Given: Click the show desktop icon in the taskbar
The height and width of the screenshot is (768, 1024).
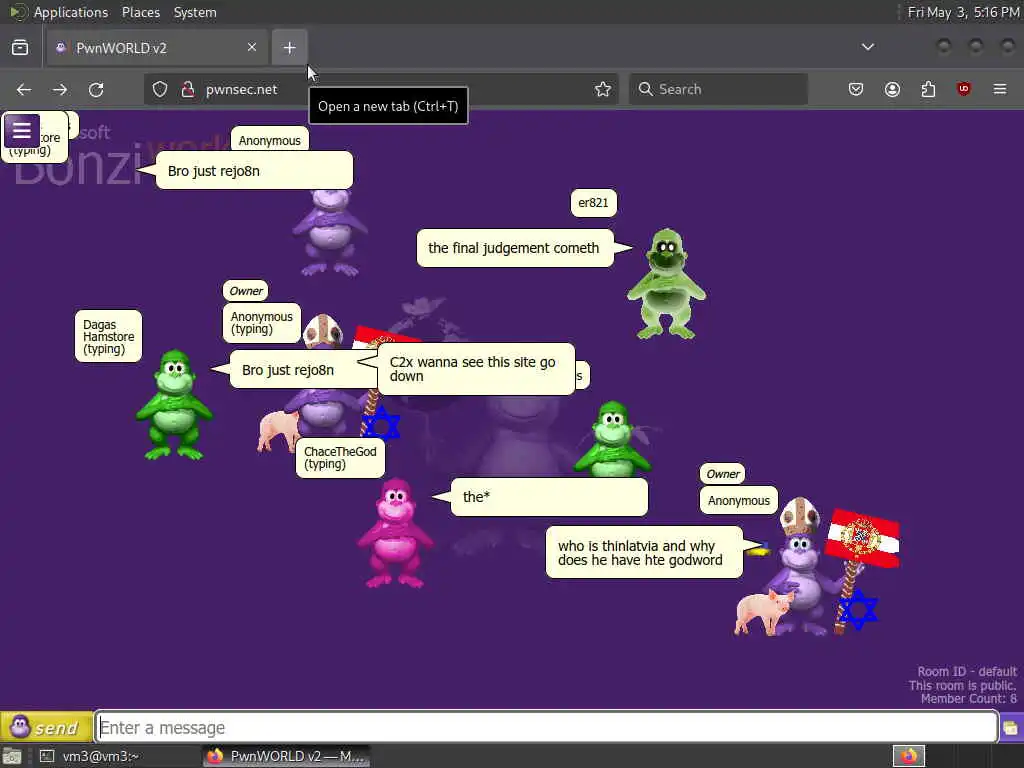Looking at the screenshot, I should click(12, 757).
